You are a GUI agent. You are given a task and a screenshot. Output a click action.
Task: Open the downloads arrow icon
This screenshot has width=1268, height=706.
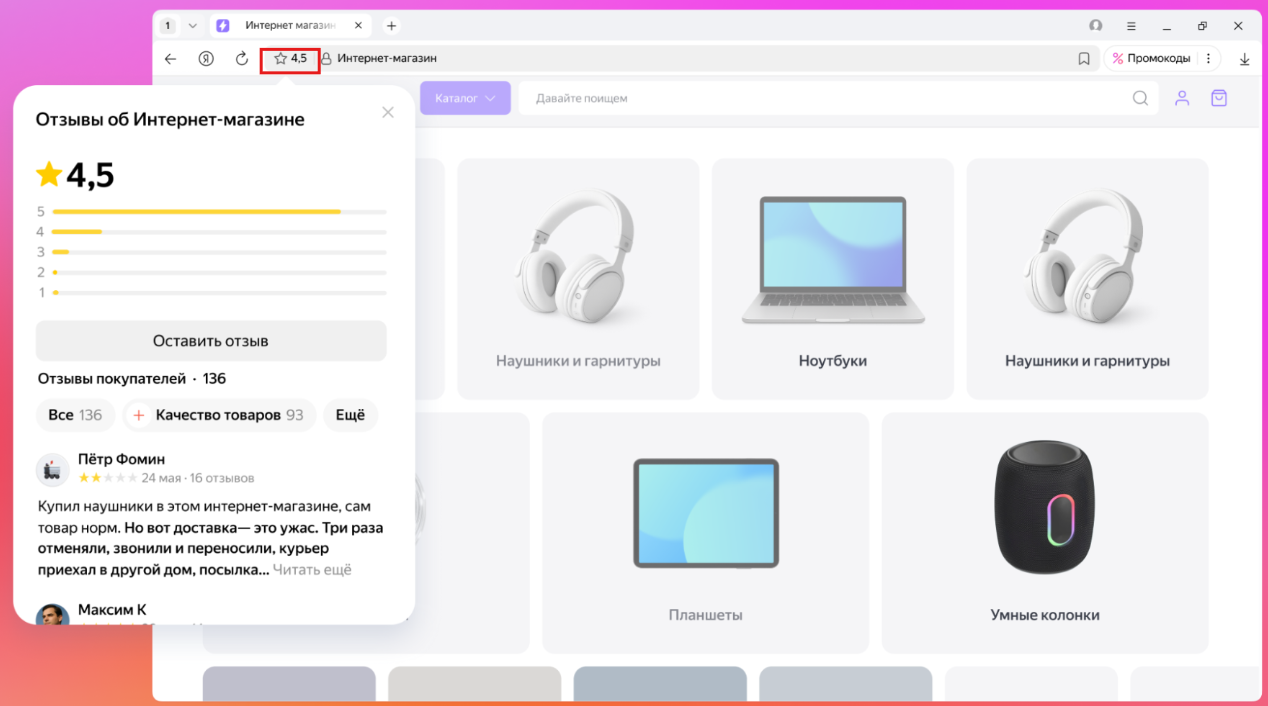pyautogui.click(x=1245, y=59)
